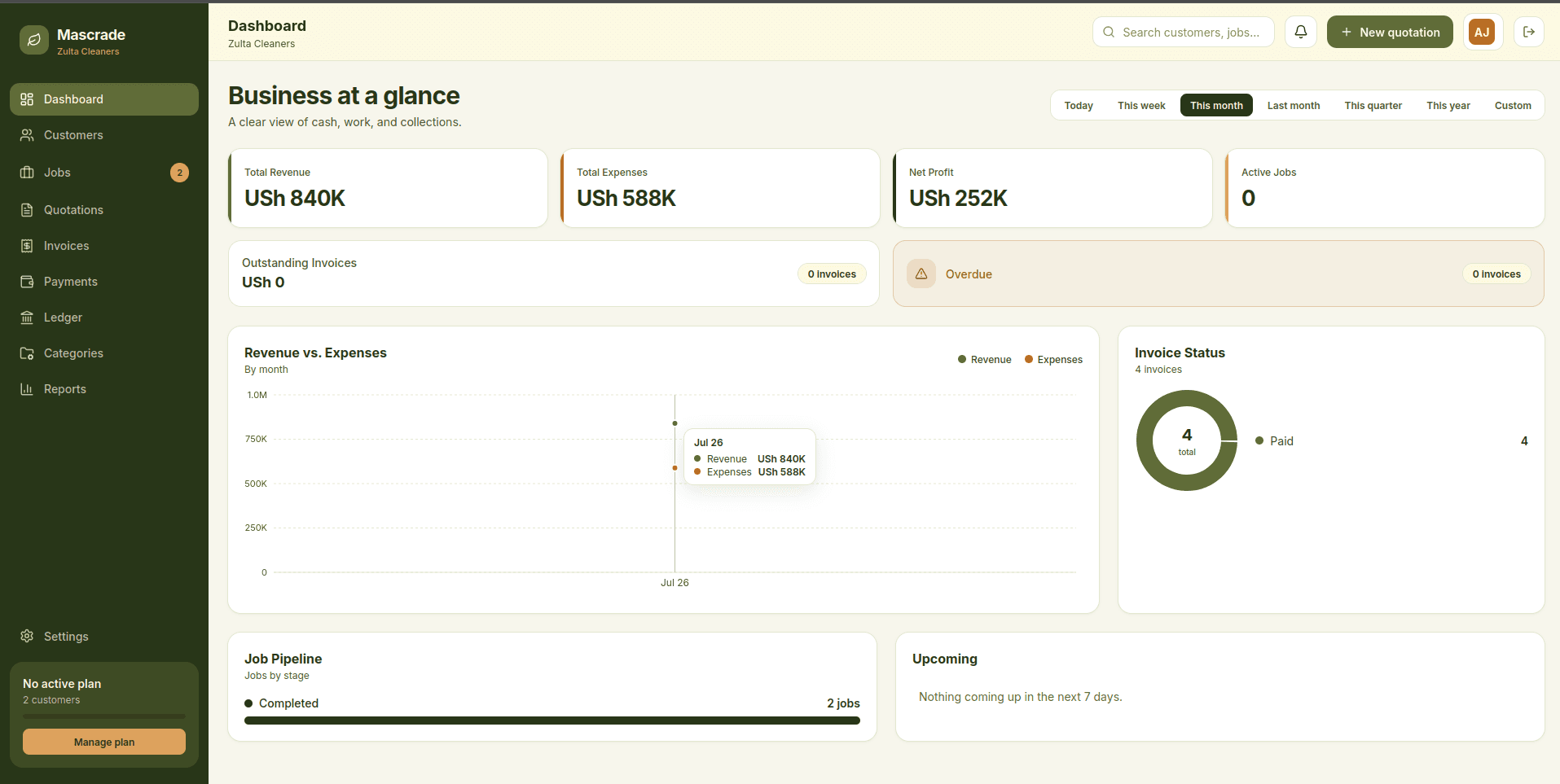The width and height of the screenshot is (1560, 784).
Task: Focus the Search customers, jobs field
Action: [1184, 32]
